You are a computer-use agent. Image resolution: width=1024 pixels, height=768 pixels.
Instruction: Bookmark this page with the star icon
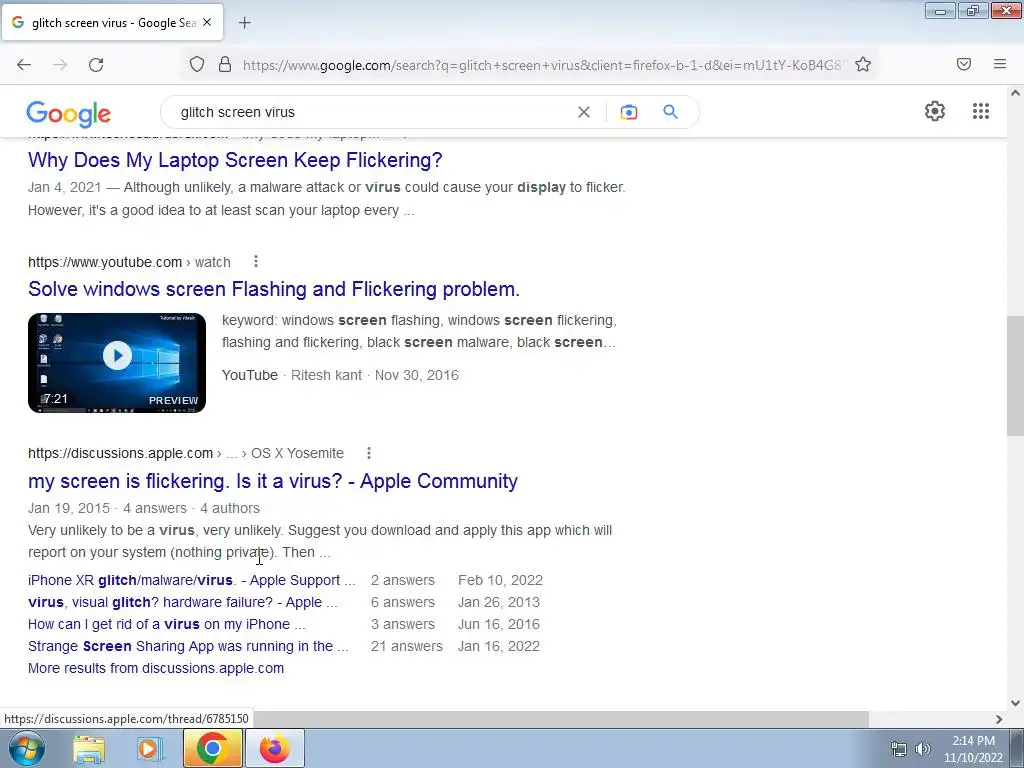(863, 64)
